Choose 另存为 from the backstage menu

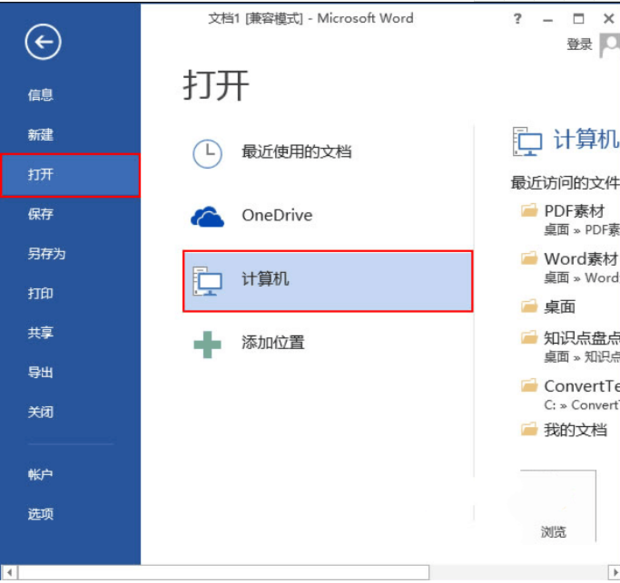pyautogui.click(x=47, y=254)
